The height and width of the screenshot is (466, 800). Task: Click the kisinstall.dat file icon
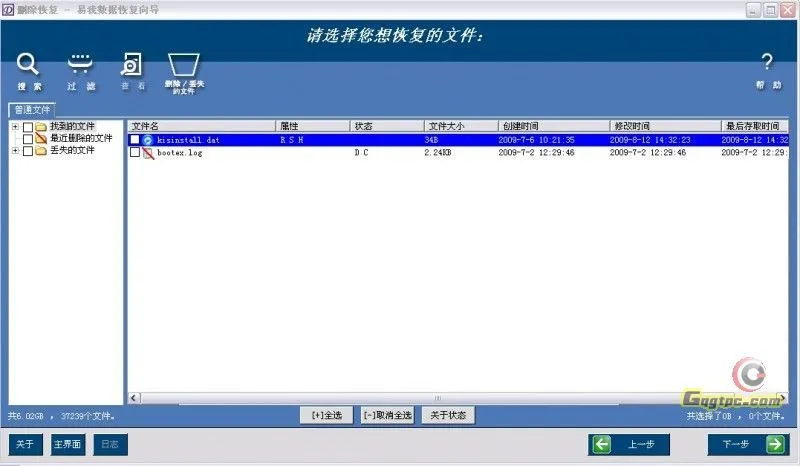coord(147,140)
